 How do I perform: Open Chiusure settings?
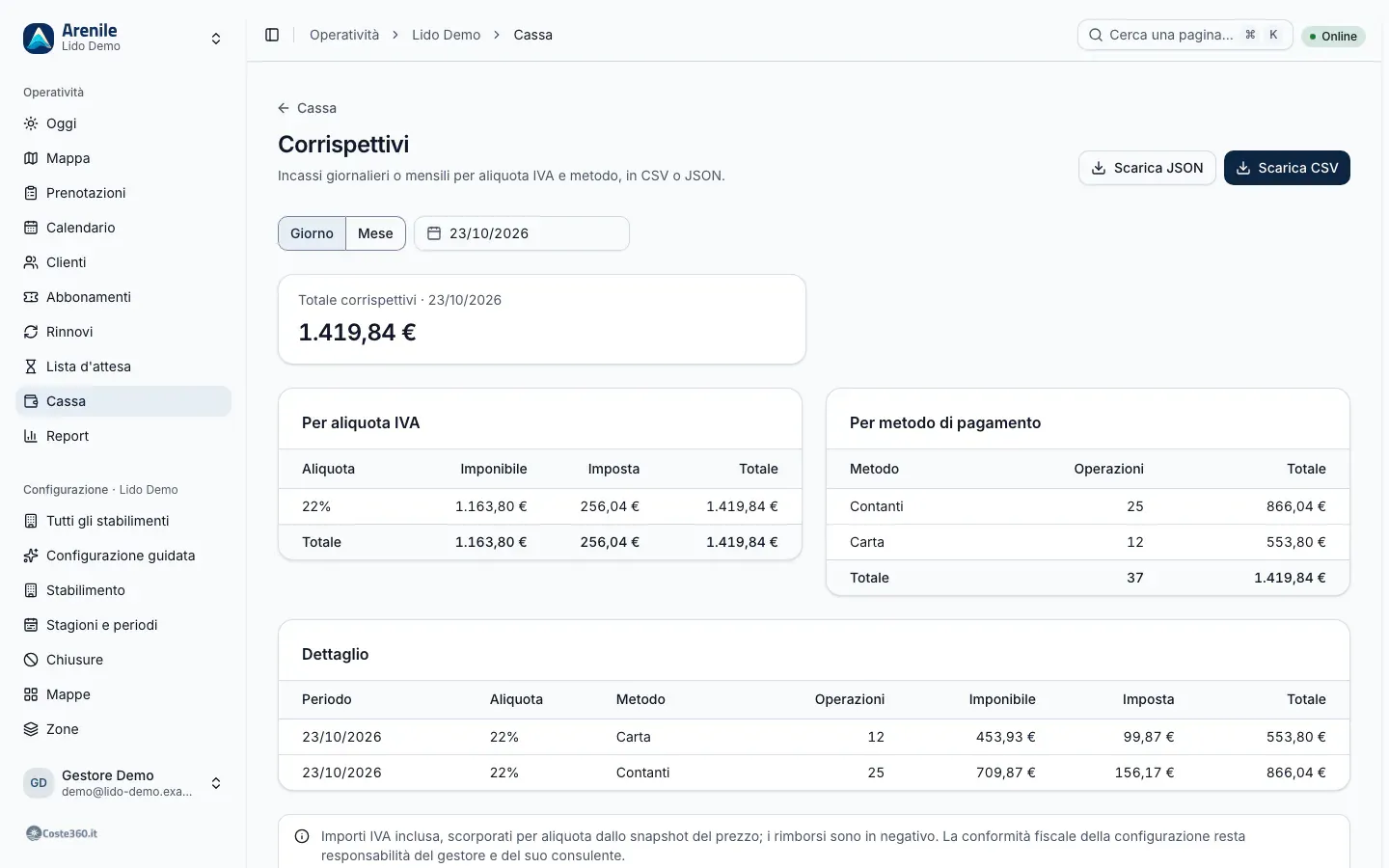123,660
